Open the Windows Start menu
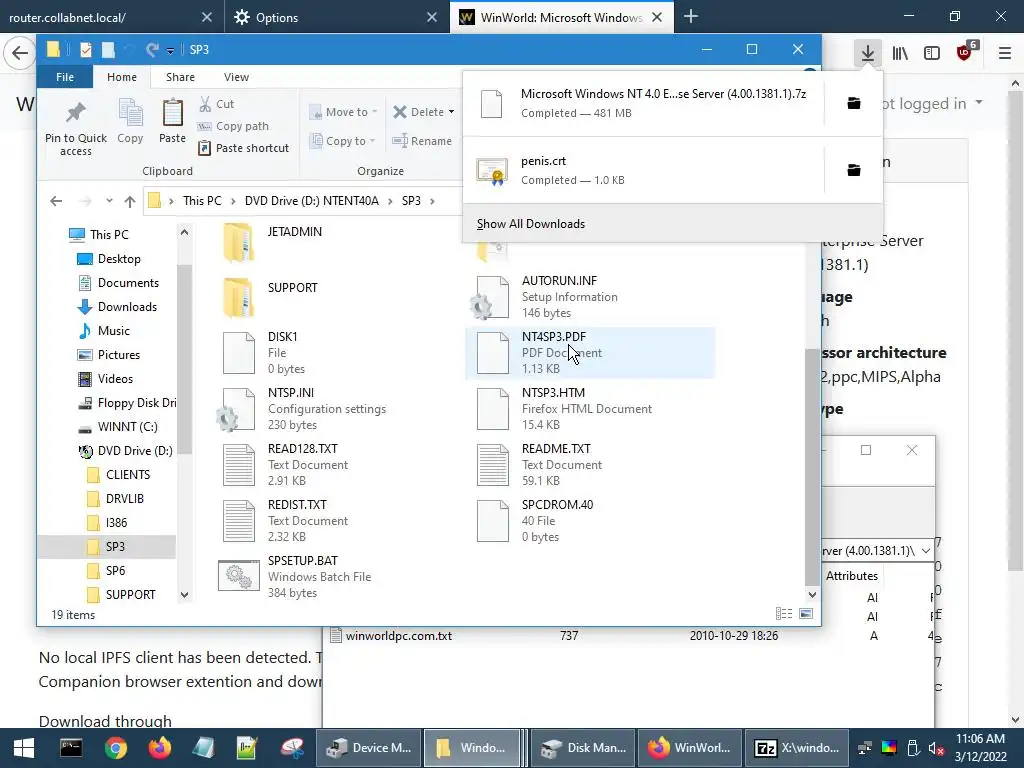1024x768 pixels. 24,748
